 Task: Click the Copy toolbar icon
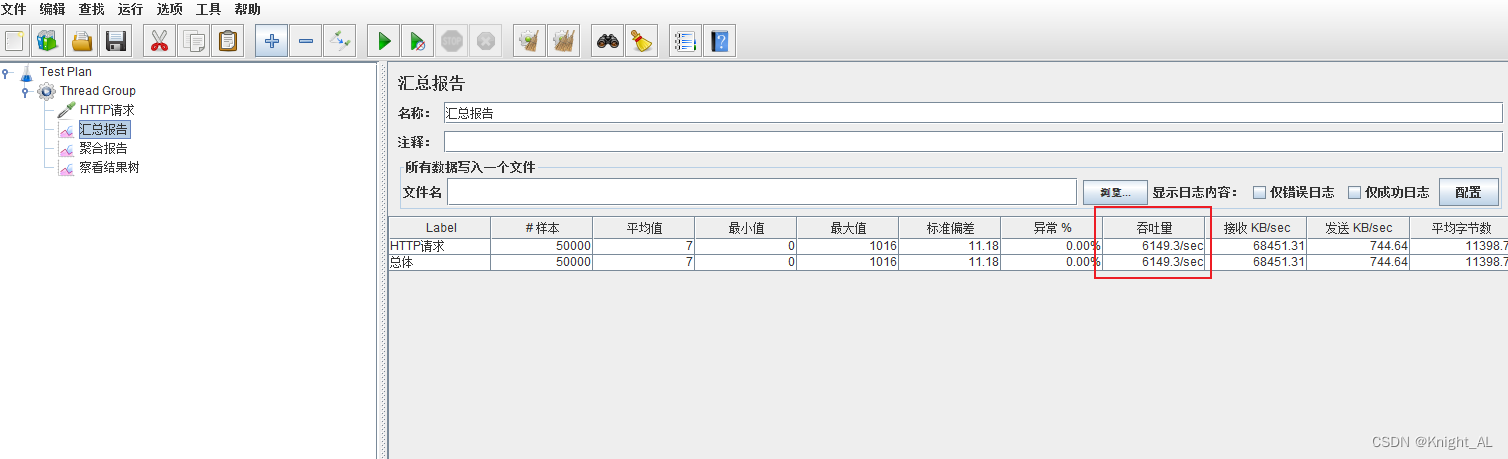[x=195, y=41]
